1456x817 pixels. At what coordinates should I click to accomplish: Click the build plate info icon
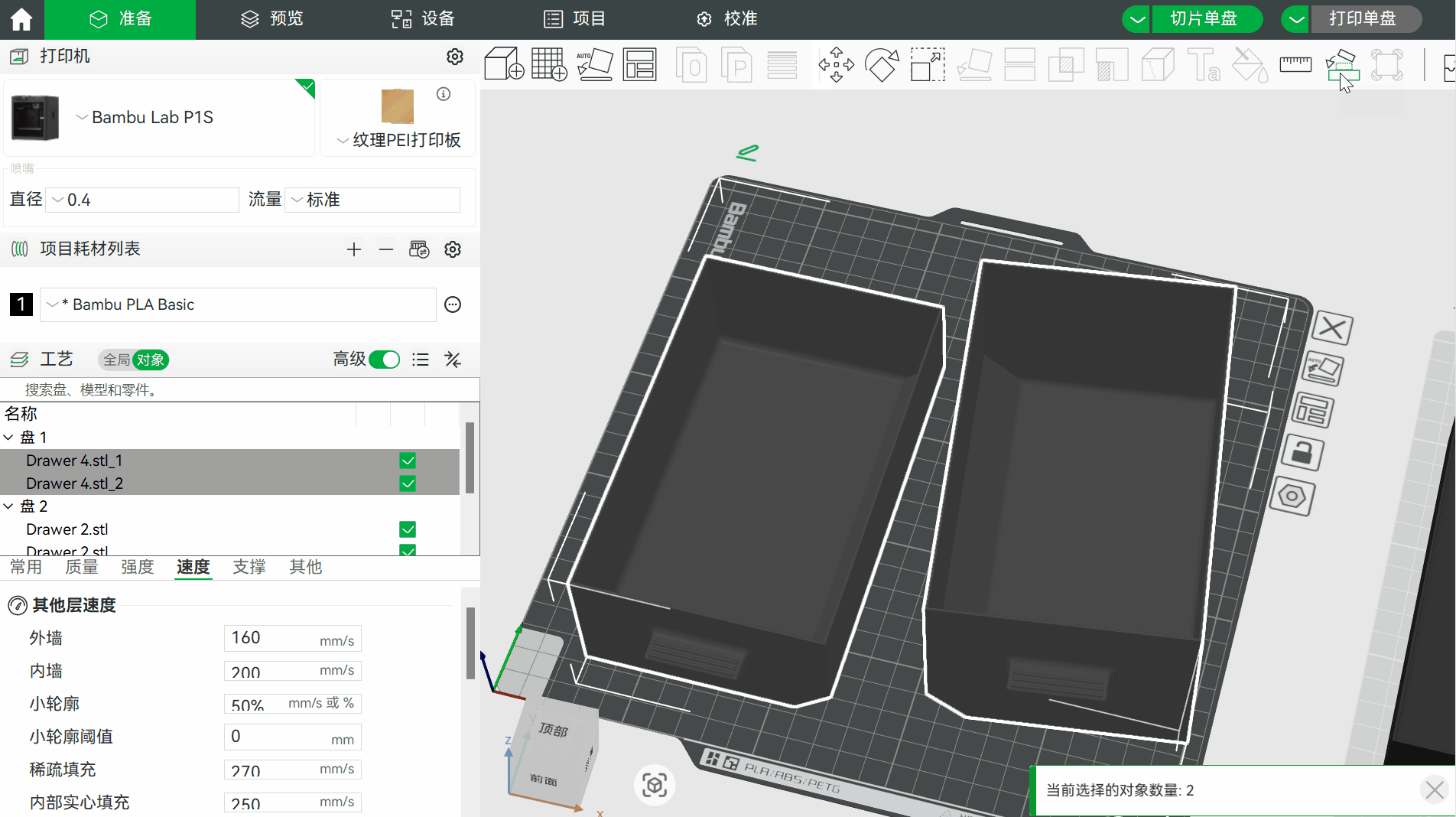[x=444, y=94]
